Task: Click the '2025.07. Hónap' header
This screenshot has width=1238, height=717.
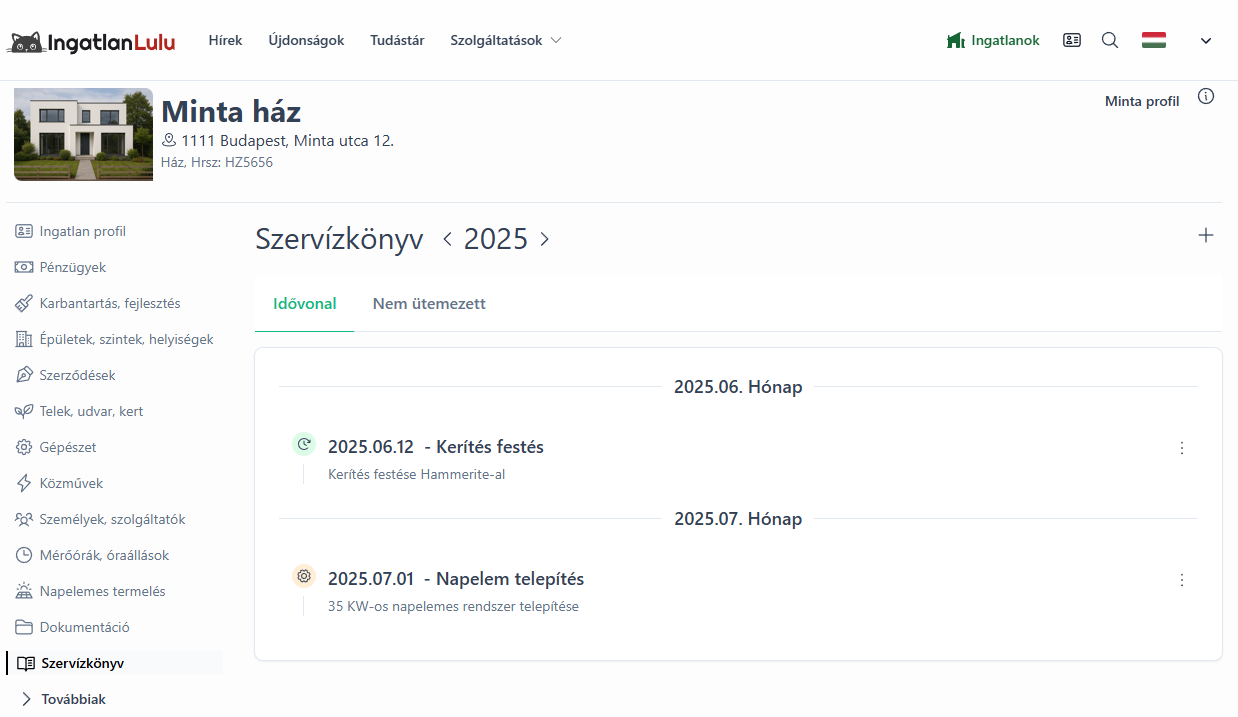Action: click(x=738, y=519)
